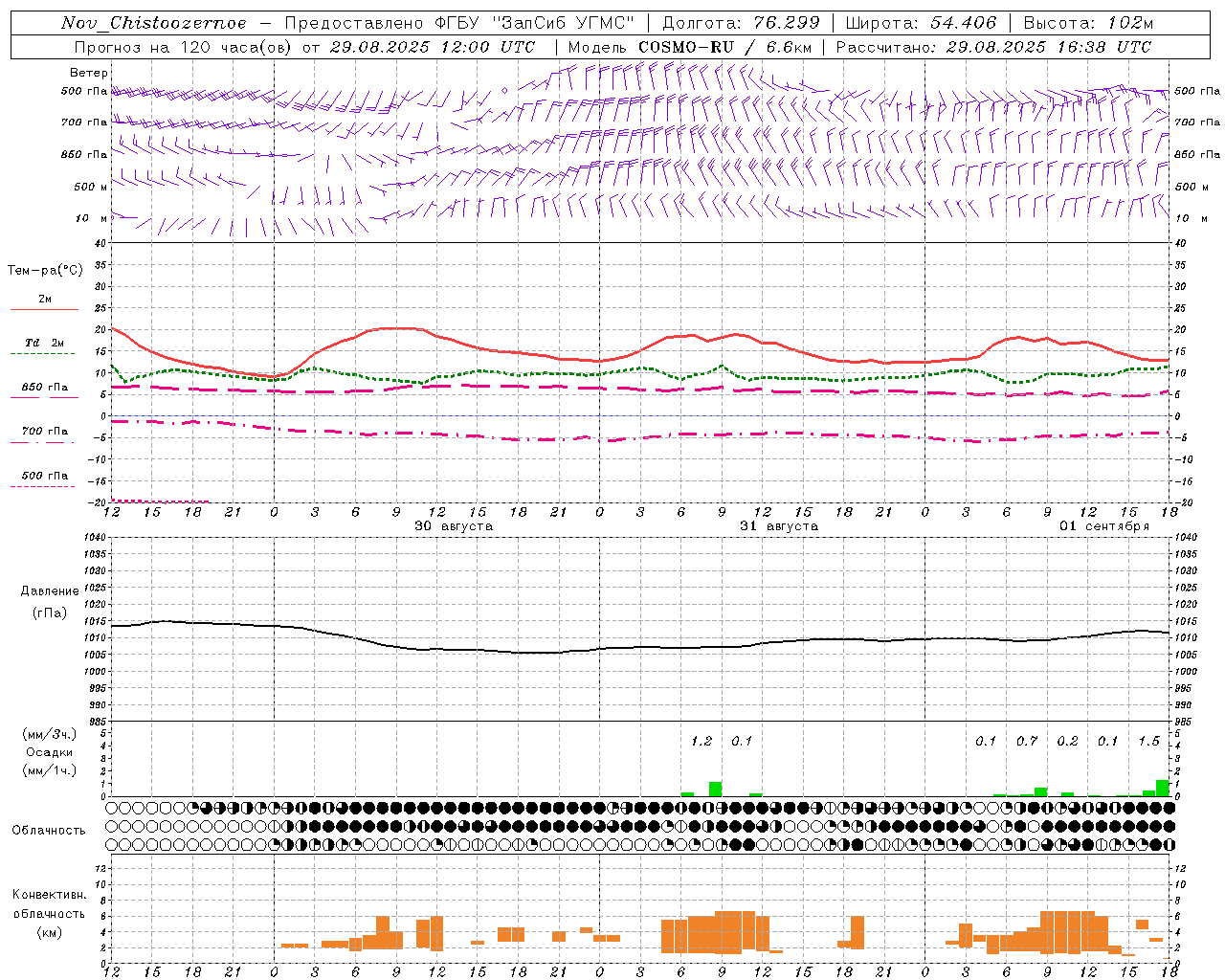Viewport: 1225px width, 980px height.
Task: Click the '(гПа)' pressure unit label
Action: [x=50, y=613]
